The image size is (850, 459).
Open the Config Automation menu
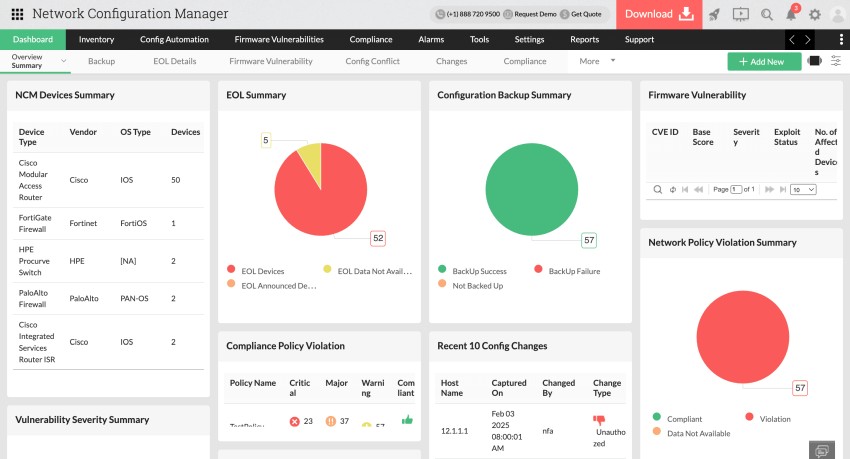[174, 39]
